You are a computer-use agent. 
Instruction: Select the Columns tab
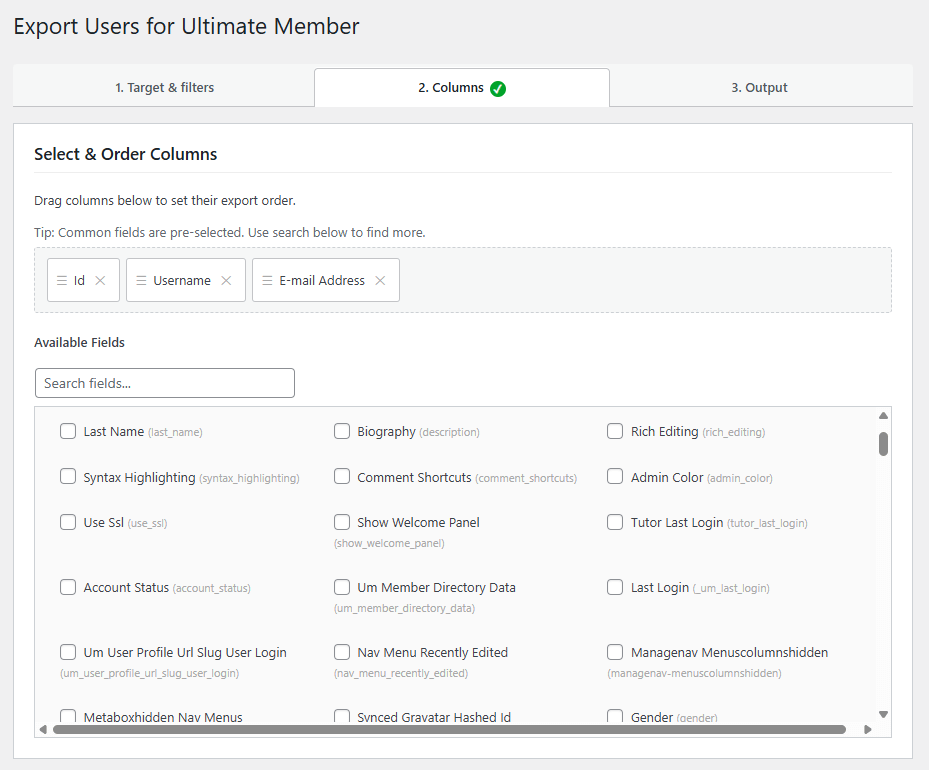[x=462, y=88]
